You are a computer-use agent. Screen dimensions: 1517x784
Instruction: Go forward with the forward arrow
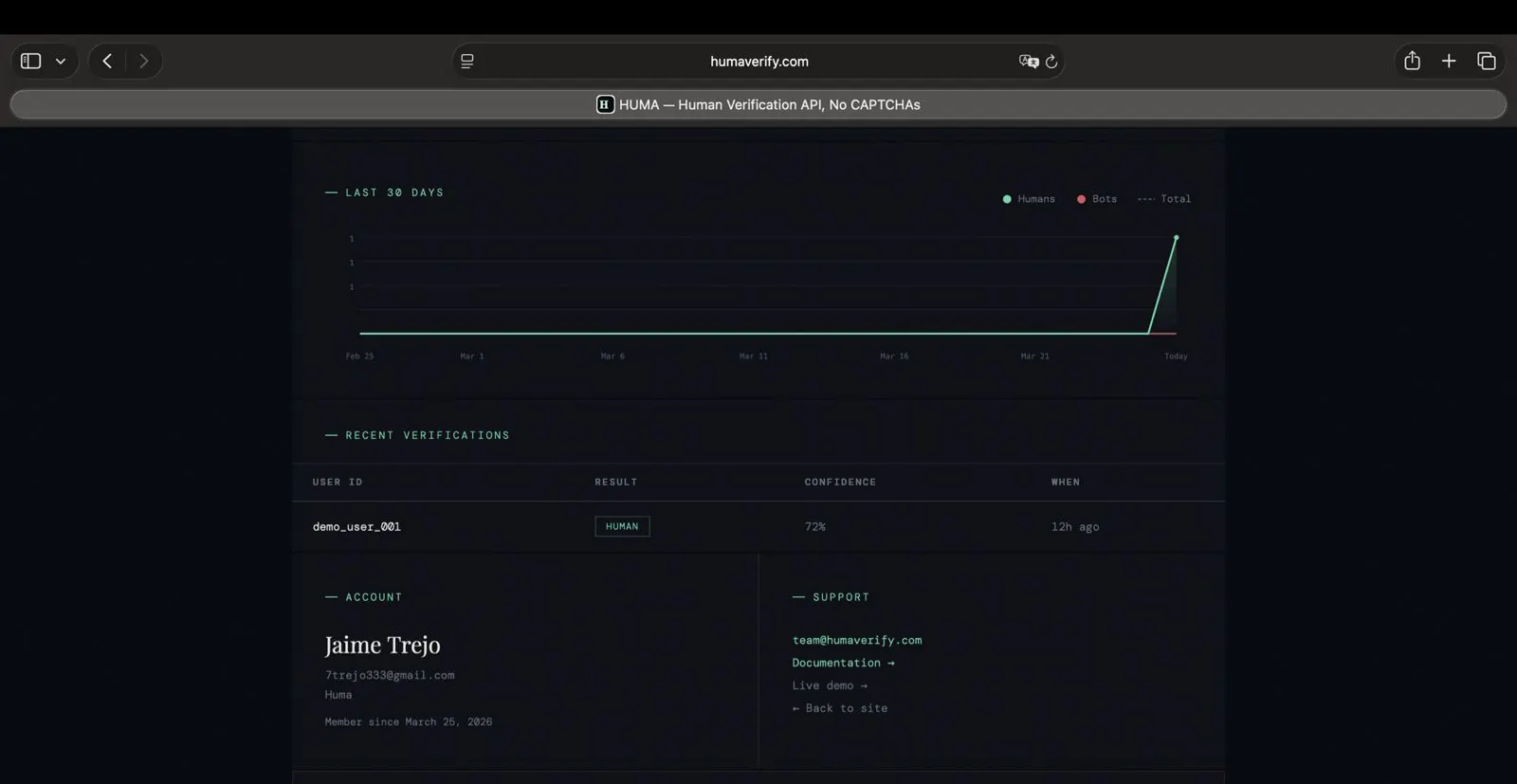[x=144, y=61]
